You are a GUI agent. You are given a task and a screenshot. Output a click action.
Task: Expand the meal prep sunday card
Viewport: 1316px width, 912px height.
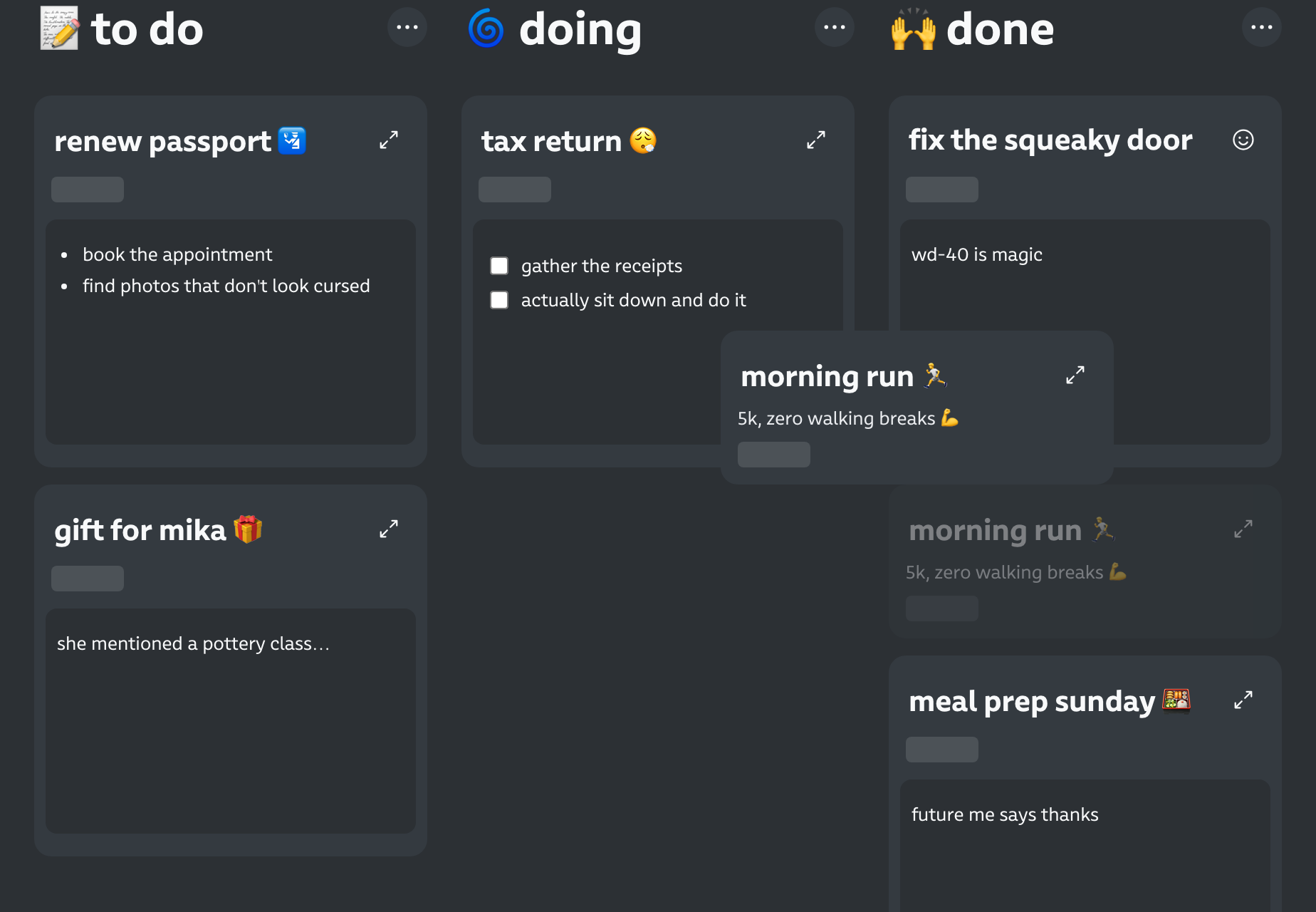click(1243, 700)
